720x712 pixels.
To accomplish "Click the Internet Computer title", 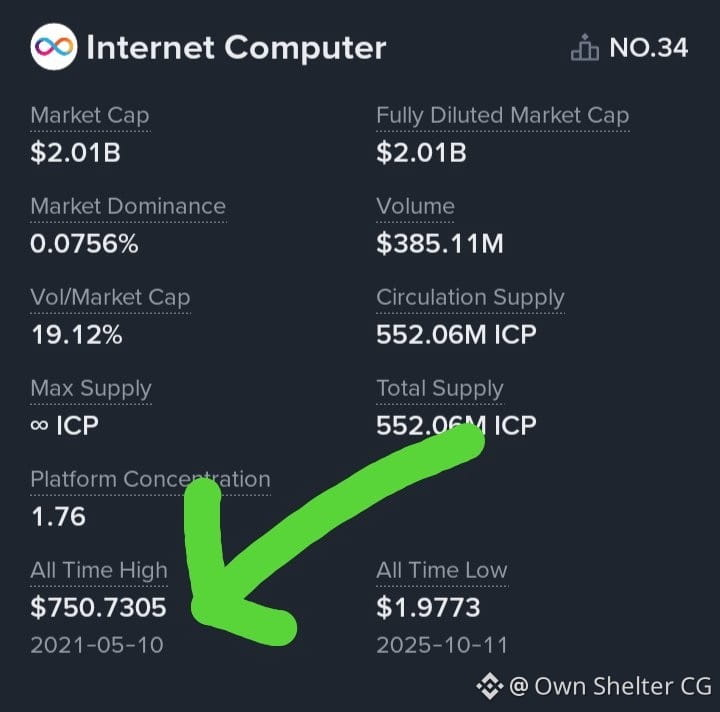I will (236, 47).
